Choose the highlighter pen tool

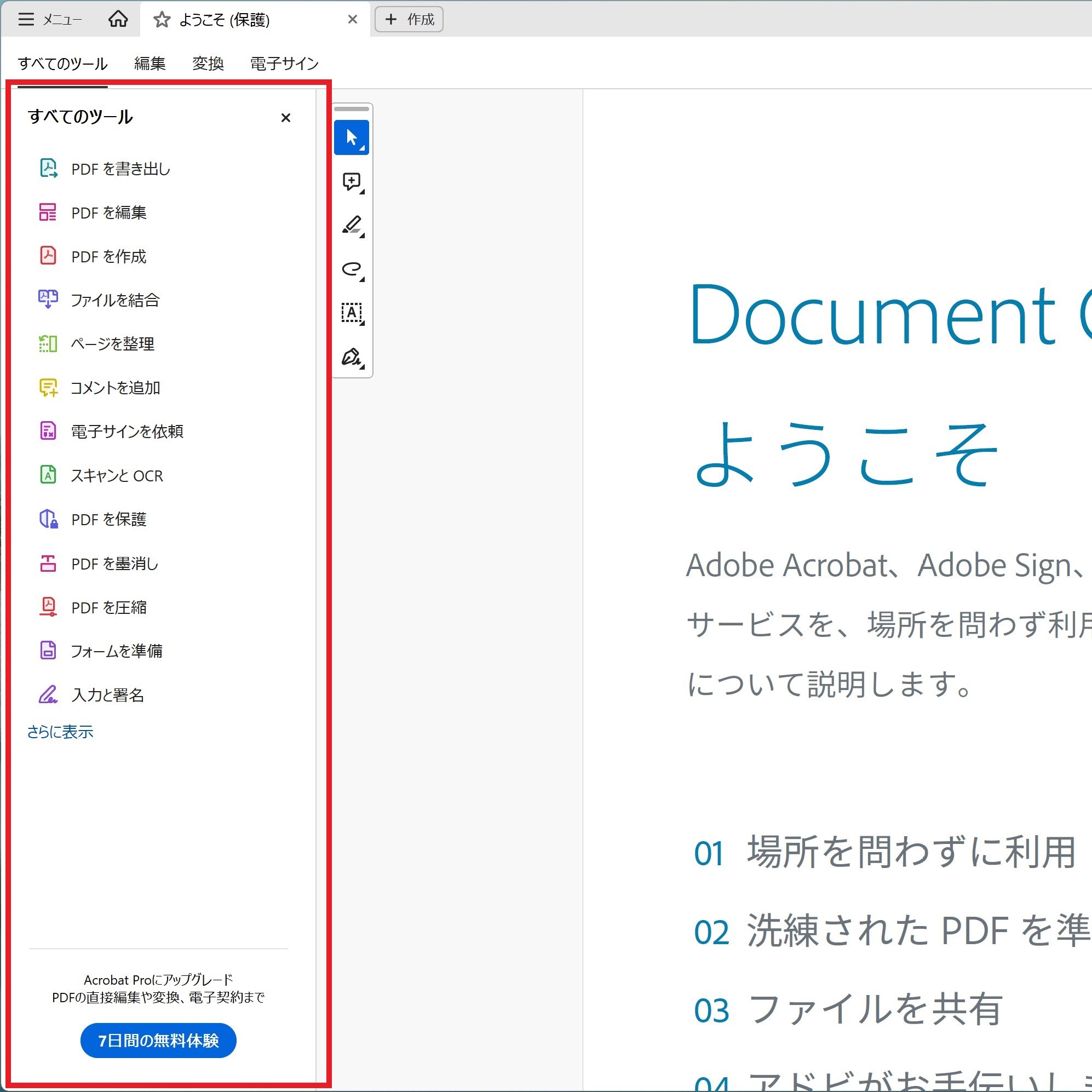click(x=351, y=225)
